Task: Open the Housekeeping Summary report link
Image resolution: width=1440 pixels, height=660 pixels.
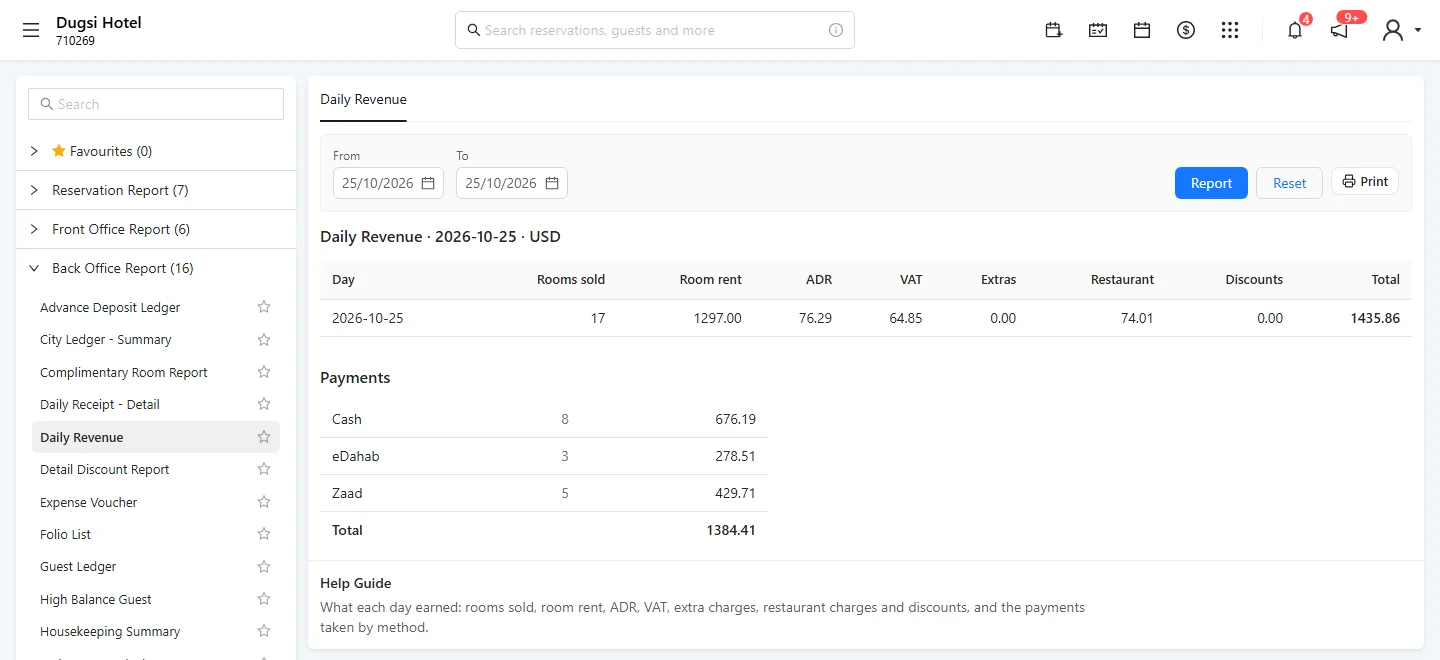Action: [110, 631]
